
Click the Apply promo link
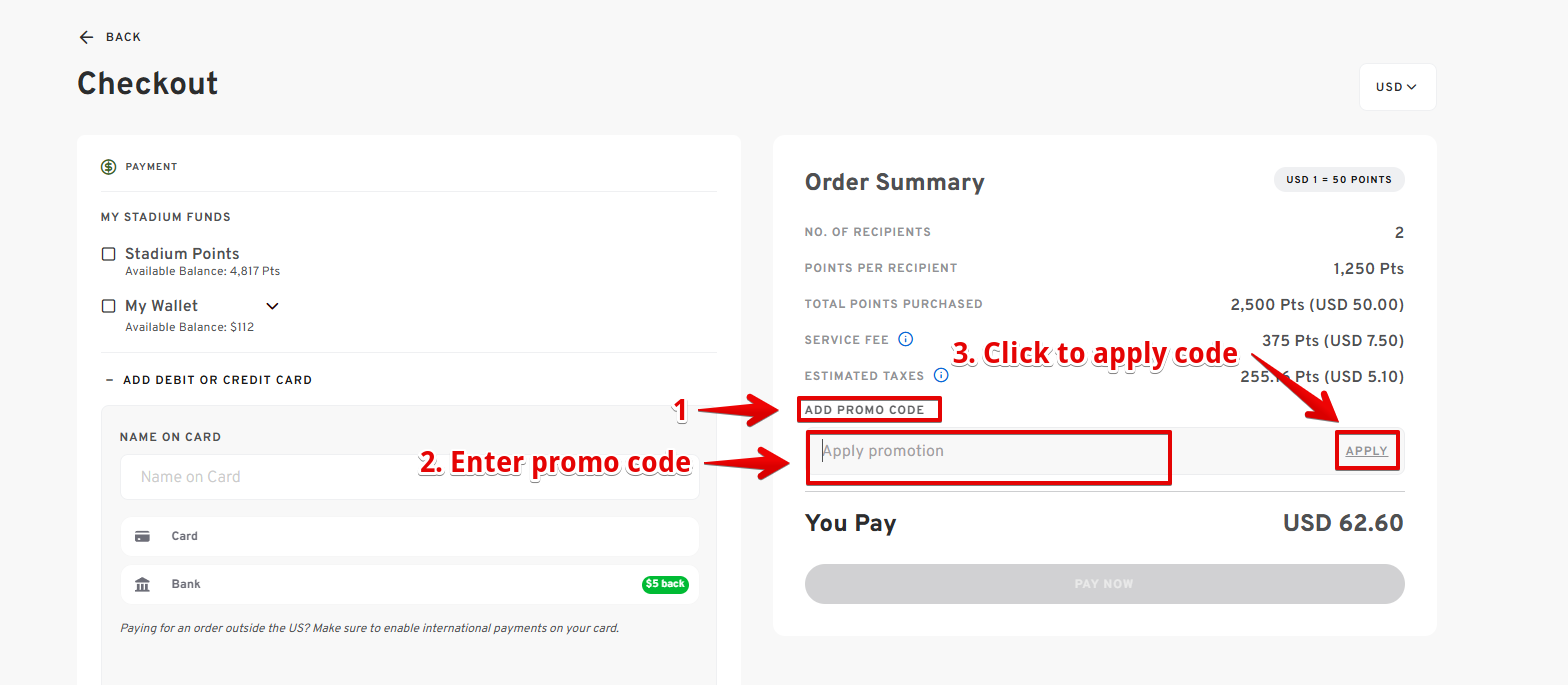point(1366,451)
